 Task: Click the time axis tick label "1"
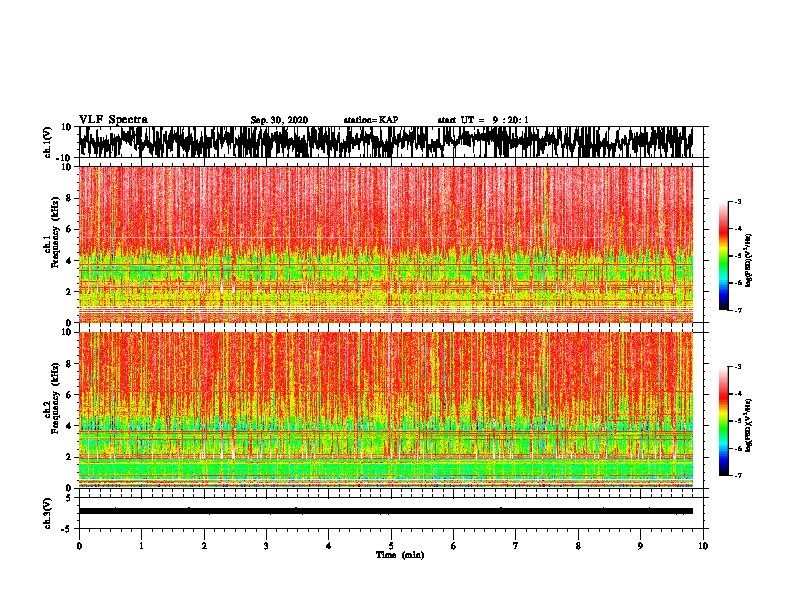[141, 546]
